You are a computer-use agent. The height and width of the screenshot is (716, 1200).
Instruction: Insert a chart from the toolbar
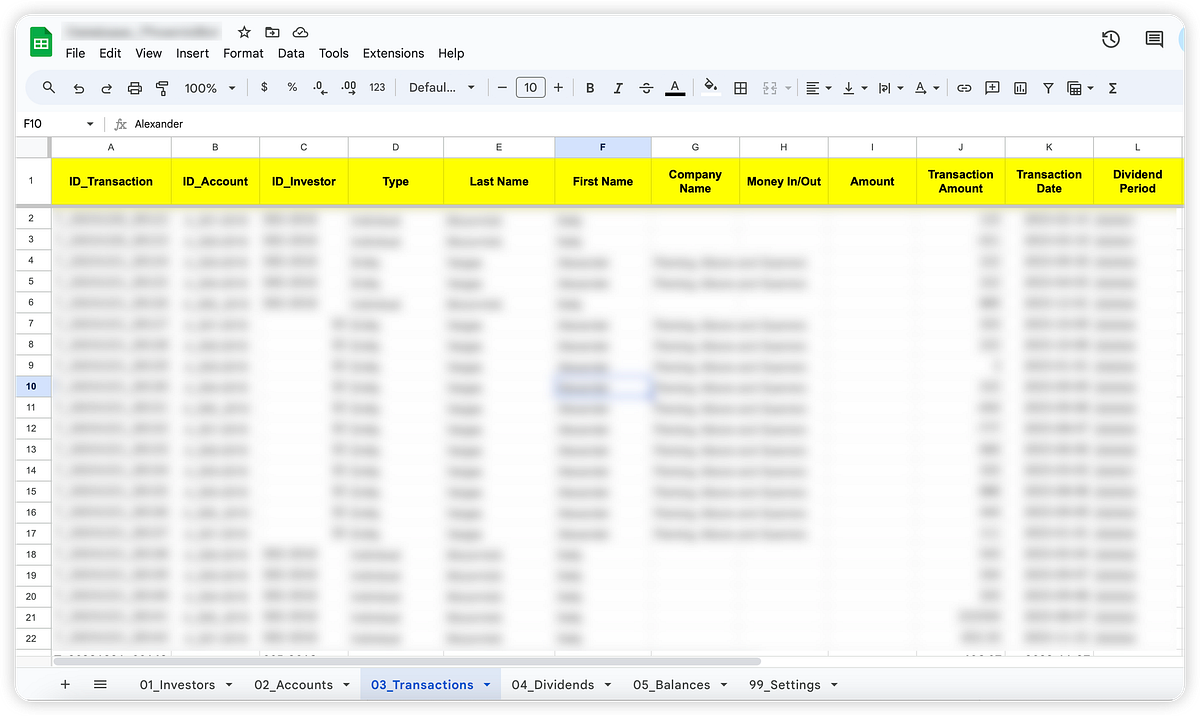coord(1020,88)
